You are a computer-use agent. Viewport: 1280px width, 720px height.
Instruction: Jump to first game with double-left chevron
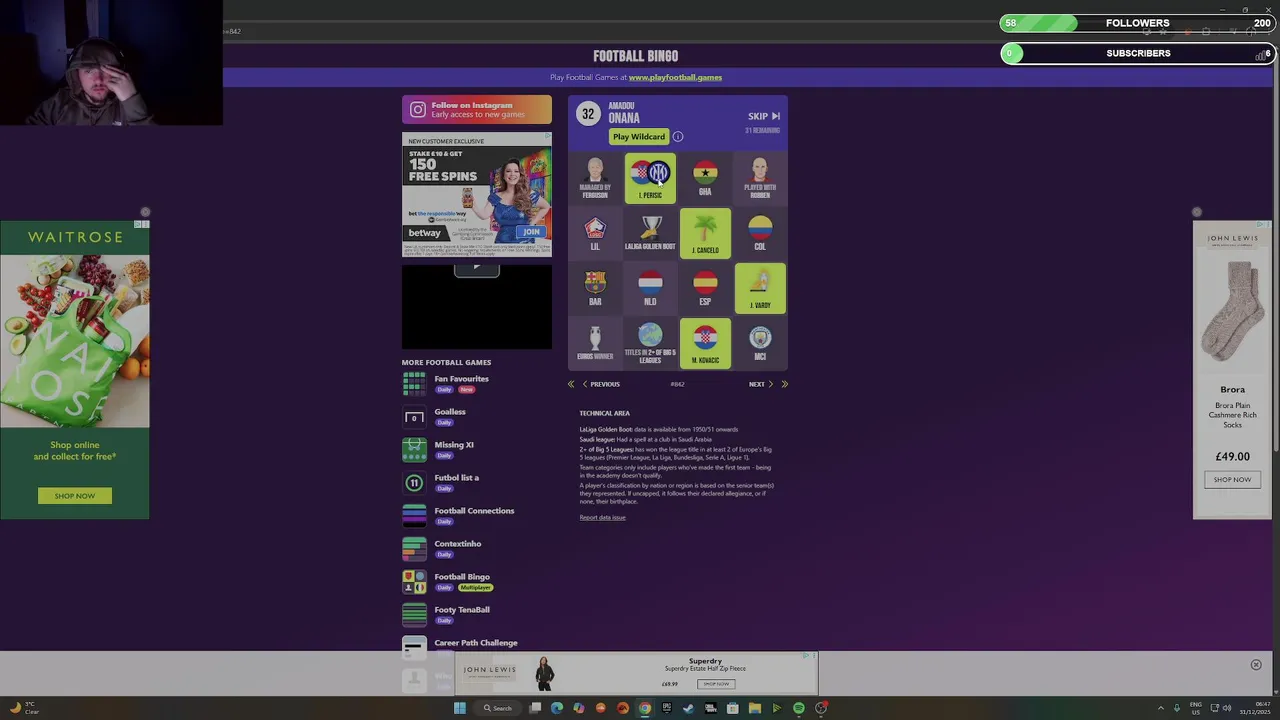click(x=571, y=384)
